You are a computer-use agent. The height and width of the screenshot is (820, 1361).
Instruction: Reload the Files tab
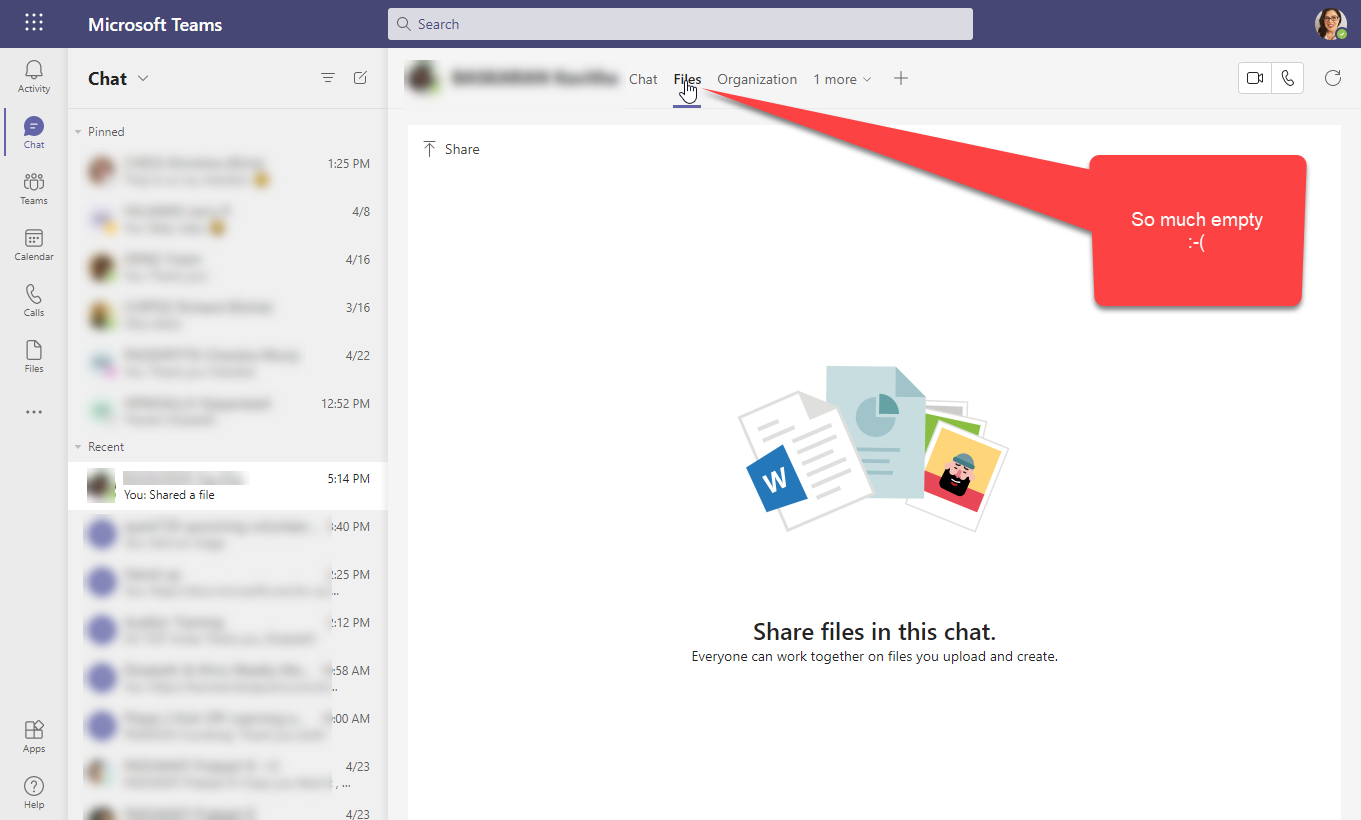1332,78
